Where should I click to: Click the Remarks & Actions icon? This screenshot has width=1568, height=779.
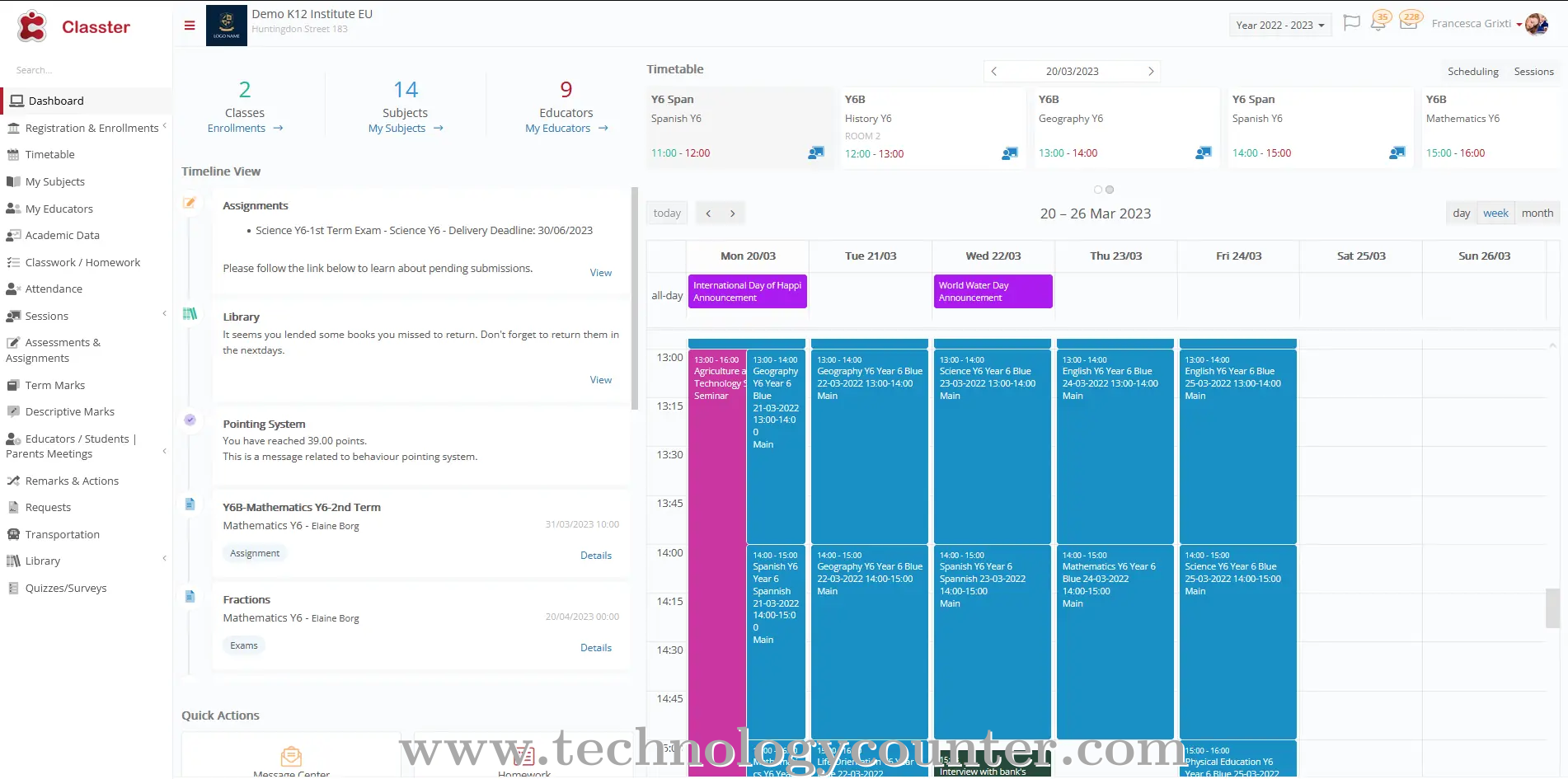click(13, 481)
